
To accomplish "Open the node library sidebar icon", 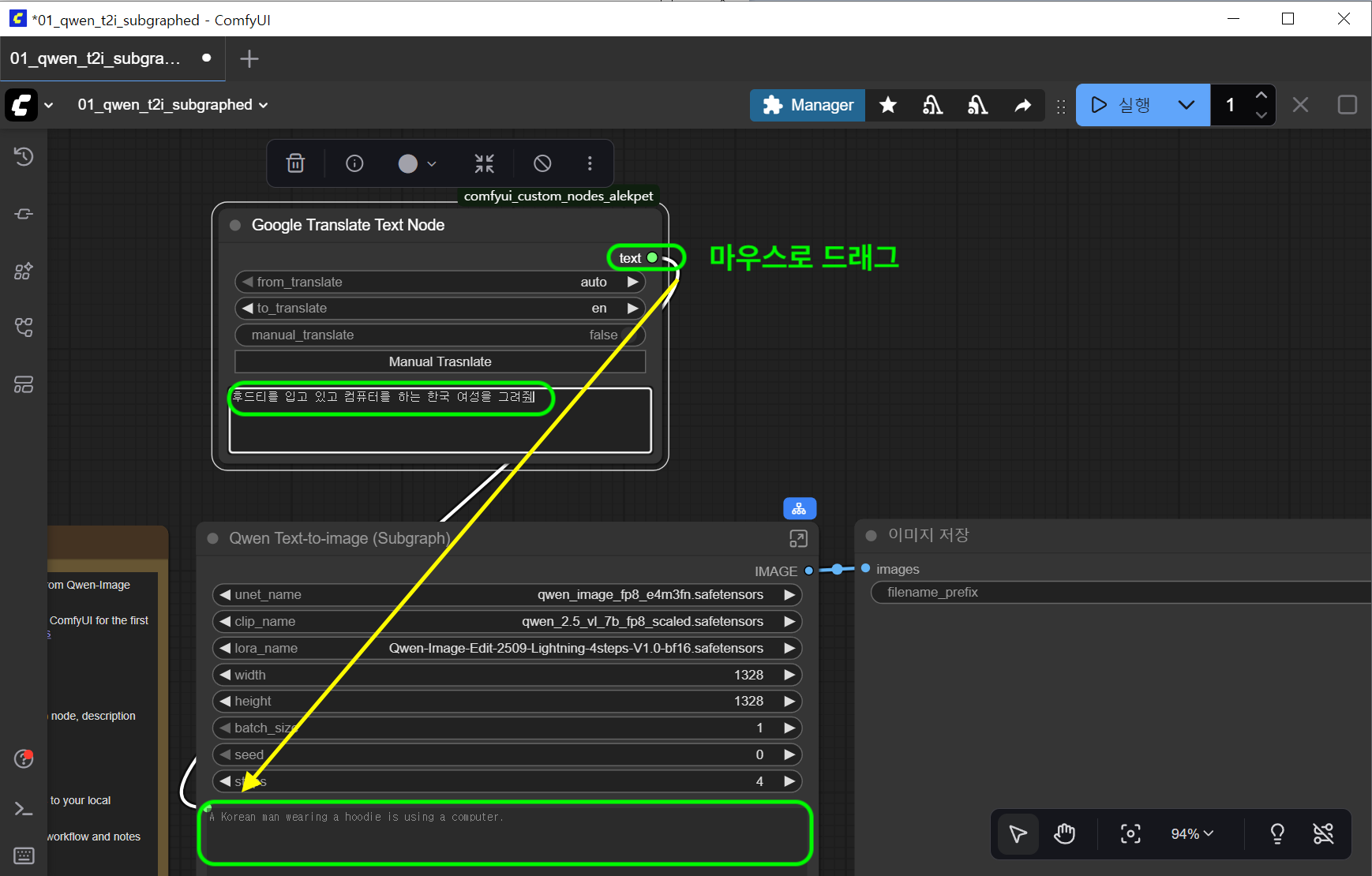I will tap(24, 214).
